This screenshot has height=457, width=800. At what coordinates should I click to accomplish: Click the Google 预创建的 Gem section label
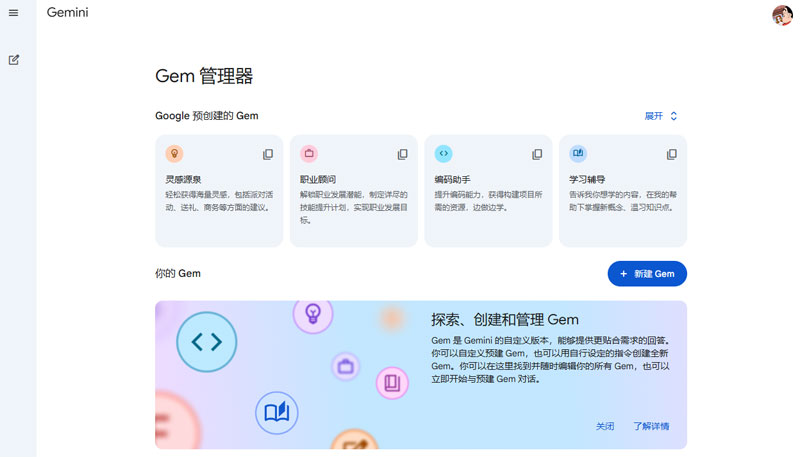pos(207,116)
